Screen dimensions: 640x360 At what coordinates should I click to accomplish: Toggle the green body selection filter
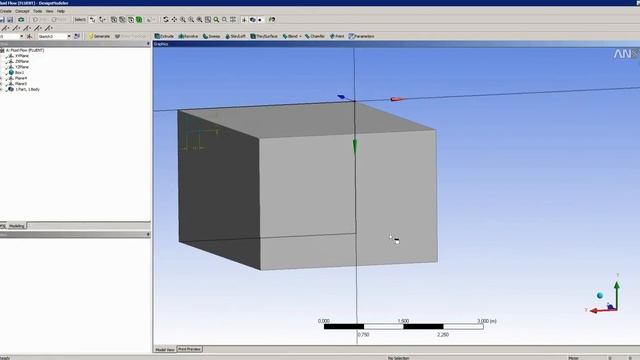pyautogui.click(x=139, y=20)
